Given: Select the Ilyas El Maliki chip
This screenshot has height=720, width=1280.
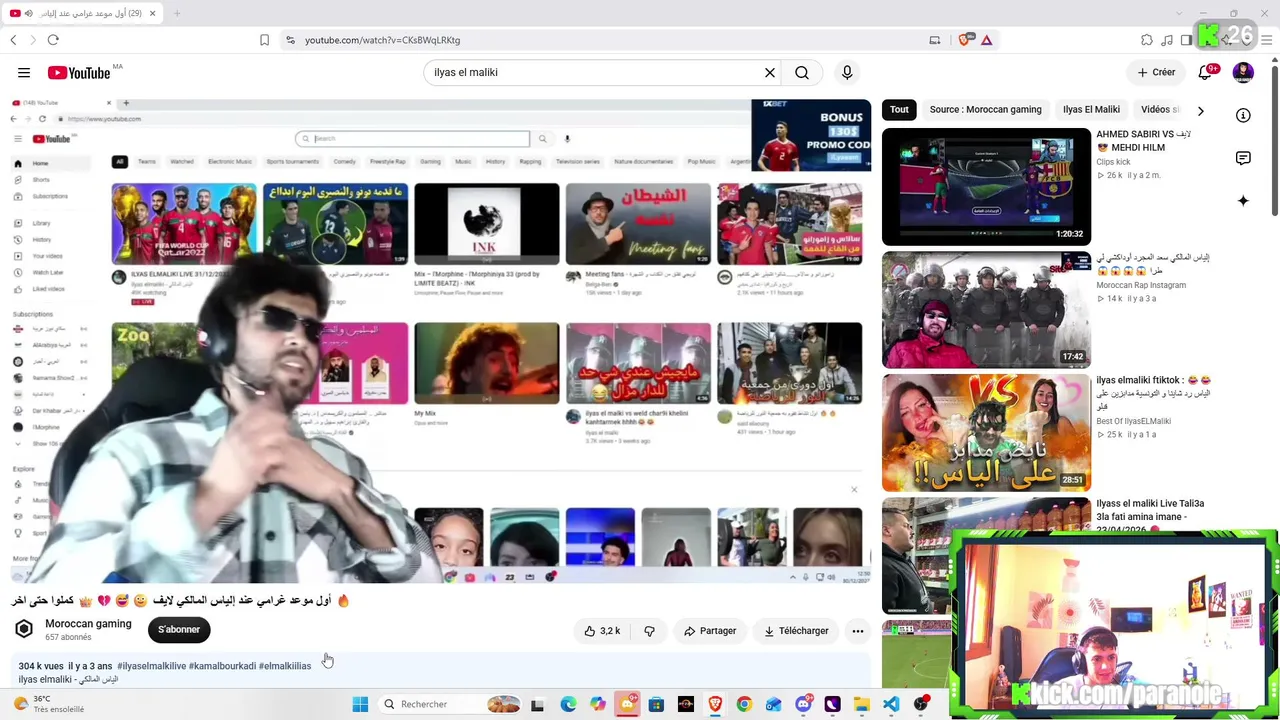Looking at the screenshot, I should pos(1091,110).
